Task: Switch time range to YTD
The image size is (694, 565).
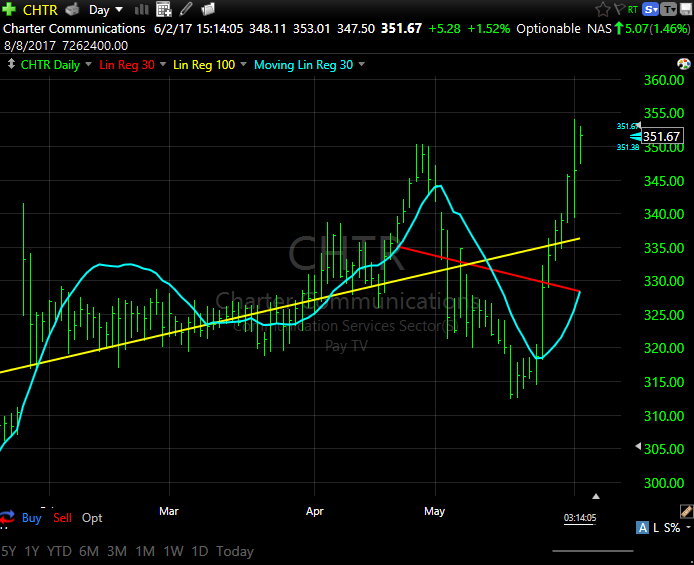Action: click(59, 551)
